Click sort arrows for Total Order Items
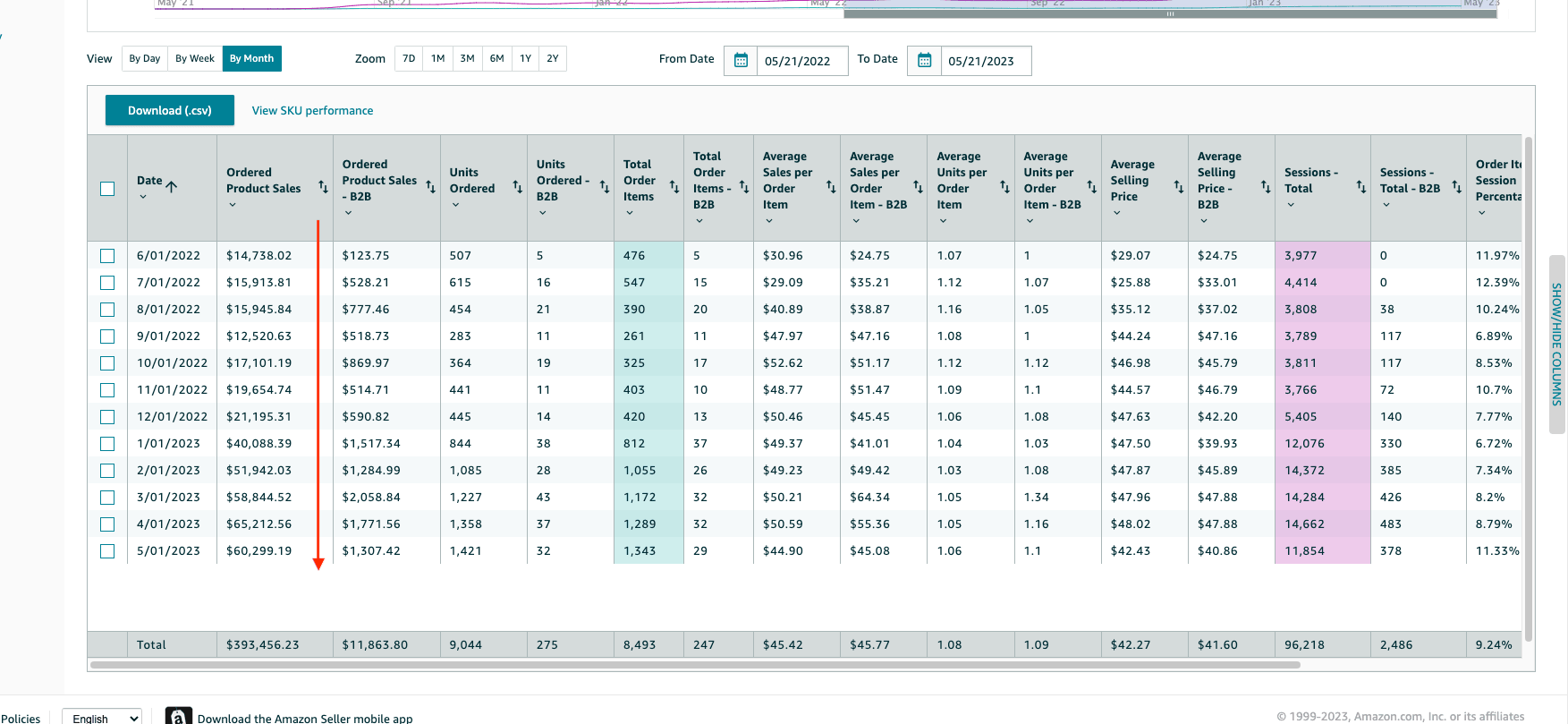Viewport: 1568px width, 724px height. [x=674, y=187]
